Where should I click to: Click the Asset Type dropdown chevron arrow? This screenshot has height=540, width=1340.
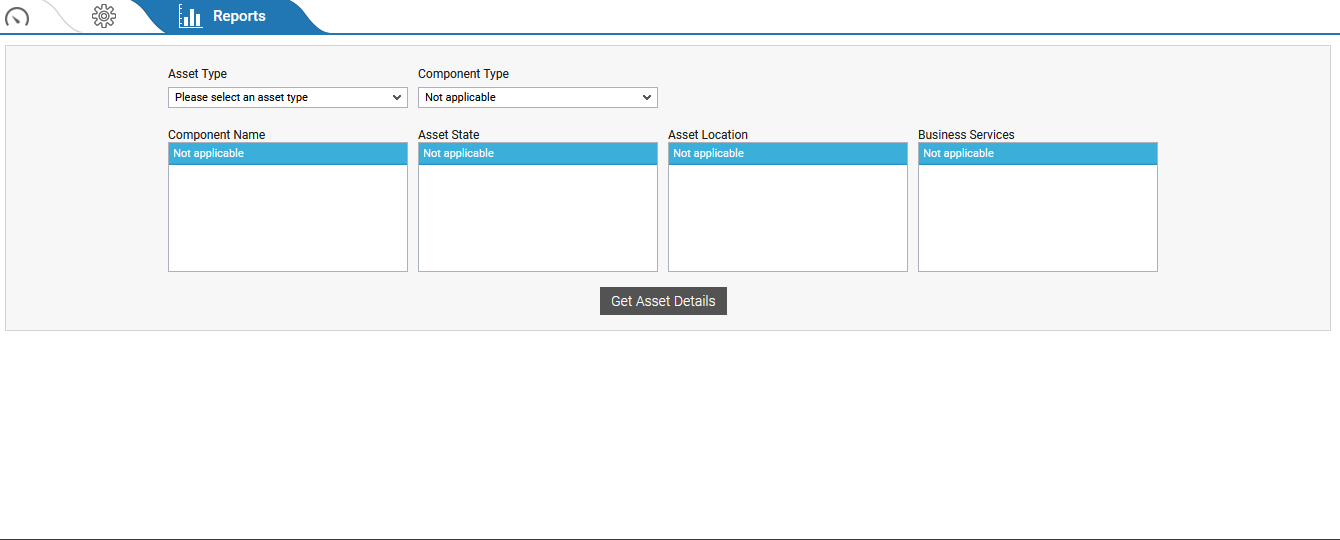pos(397,97)
